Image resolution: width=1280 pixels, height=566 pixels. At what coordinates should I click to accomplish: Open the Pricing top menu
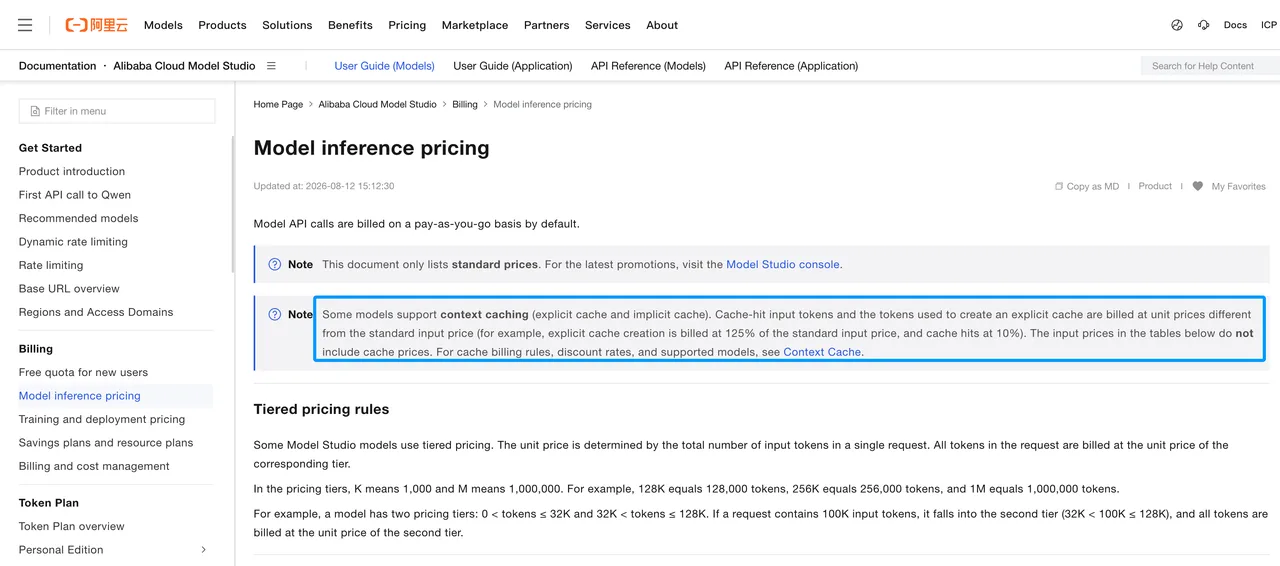pos(407,25)
